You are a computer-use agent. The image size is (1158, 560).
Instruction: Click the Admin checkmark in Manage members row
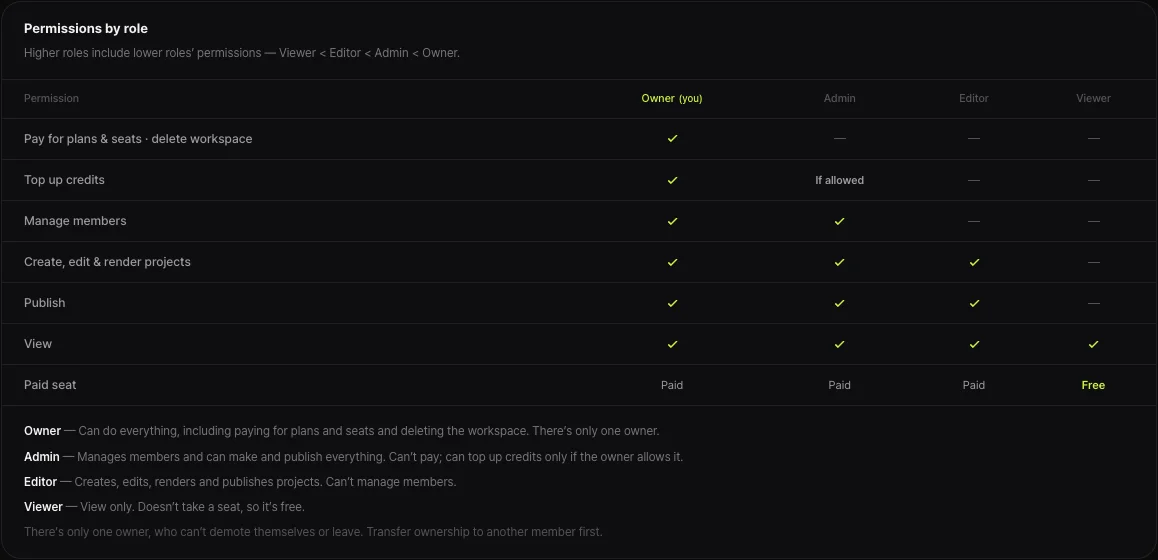coord(839,221)
